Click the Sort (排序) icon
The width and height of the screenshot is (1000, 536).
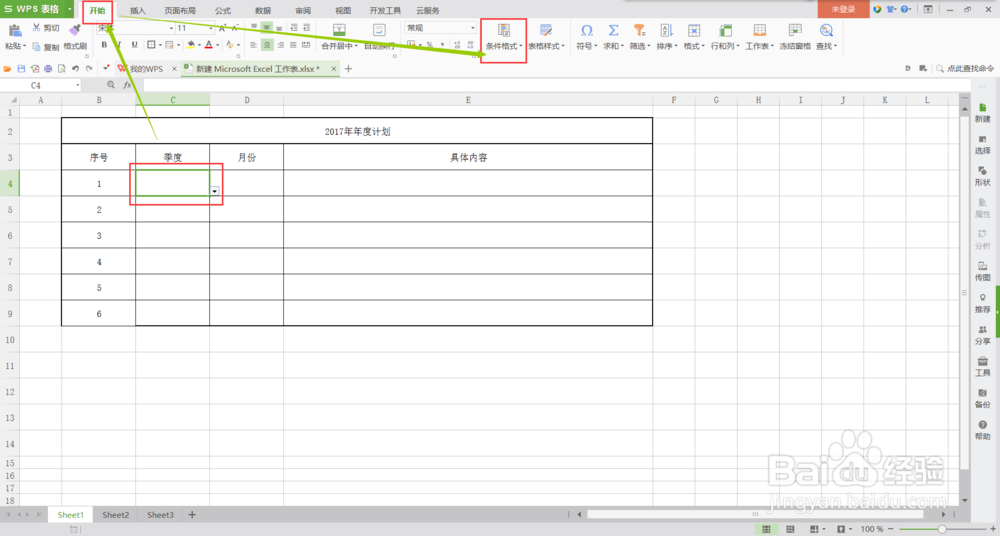point(666,30)
